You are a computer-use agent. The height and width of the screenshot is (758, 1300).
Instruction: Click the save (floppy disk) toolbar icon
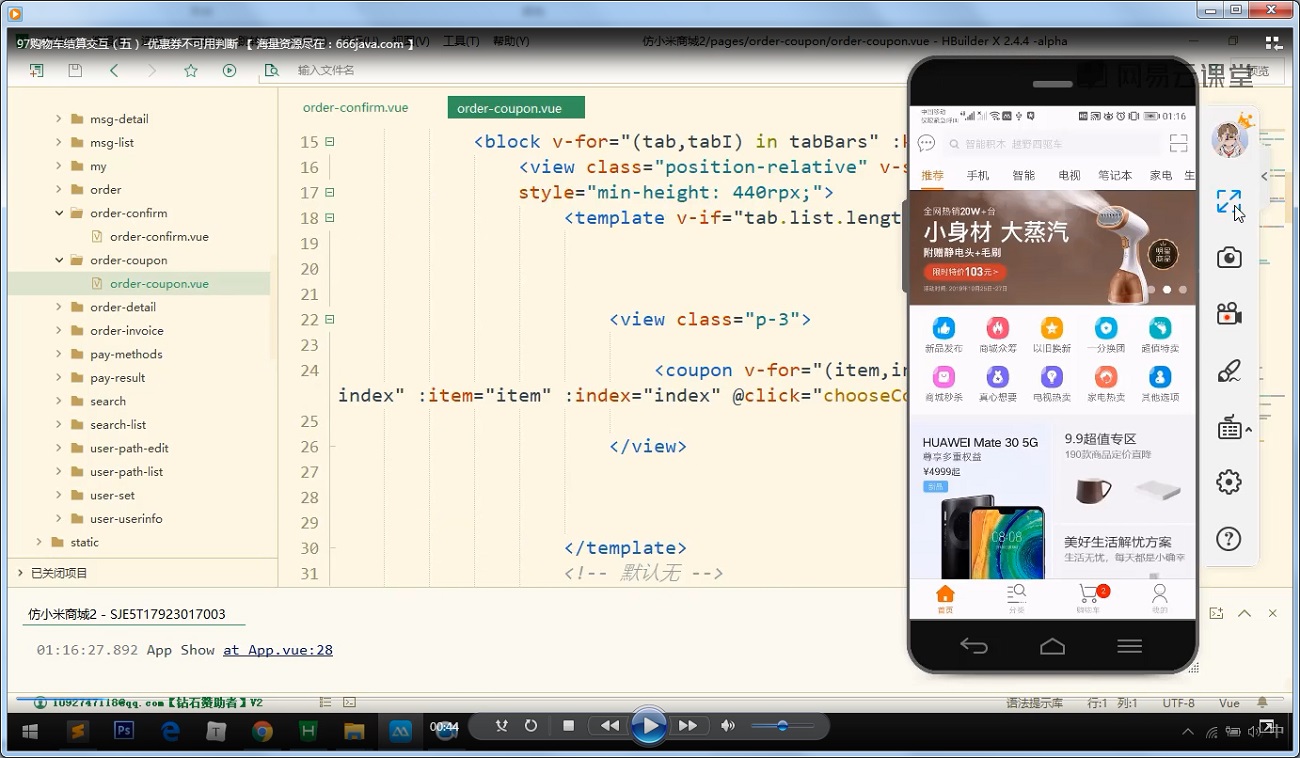tap(75, 71)
